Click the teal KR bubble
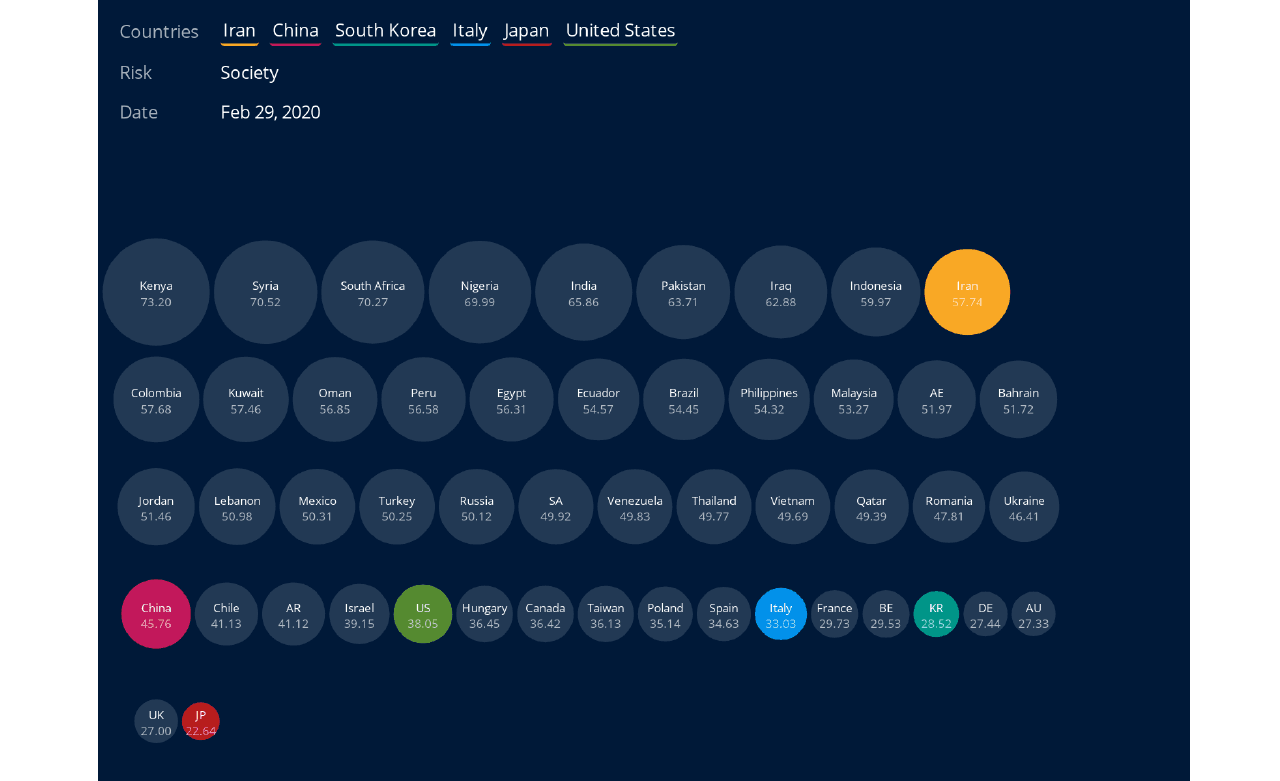Screen dimensions: 1280x781 pos(936,614)
